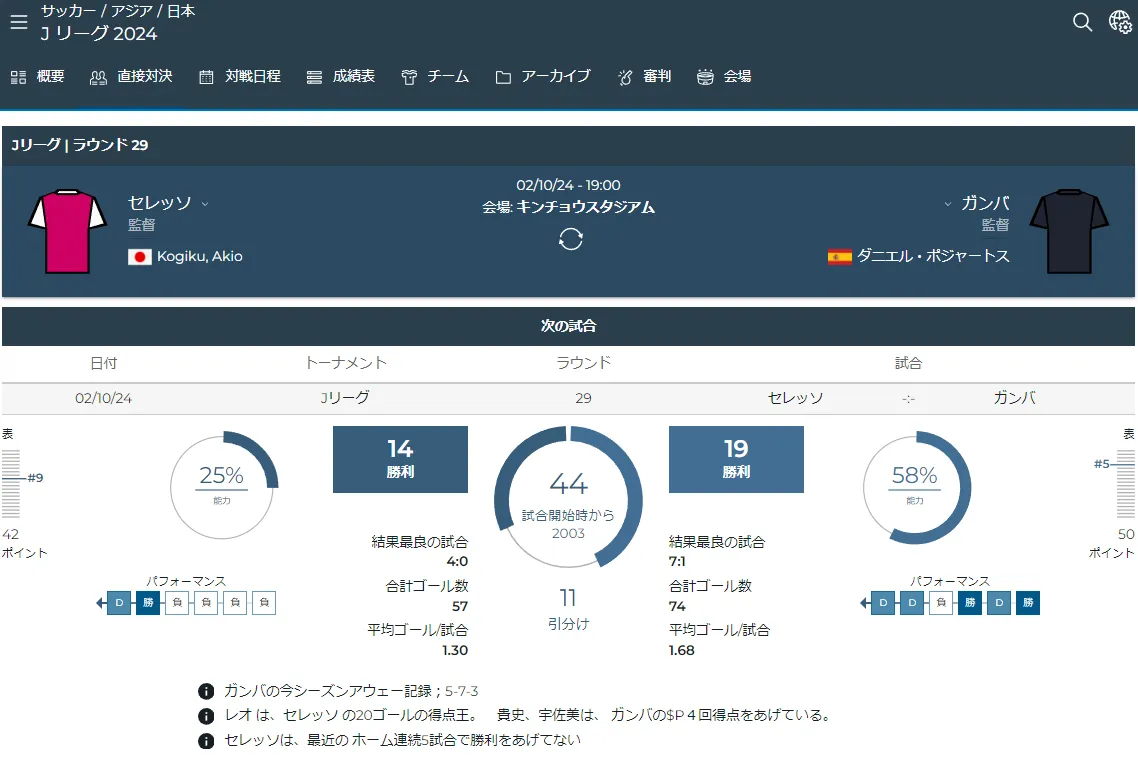Switch to the チーム tab
This screenshot has height=761, width=1138.
click(x=435, y=76)
